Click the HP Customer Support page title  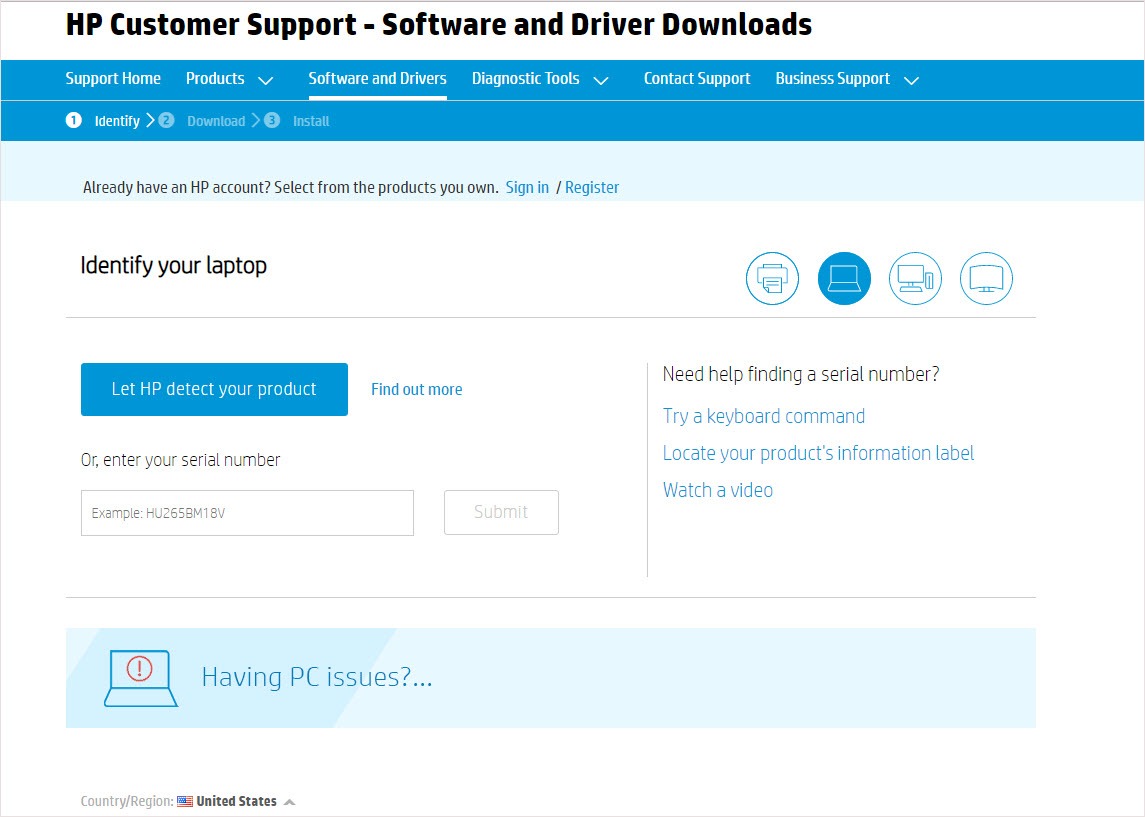tap(439, 25)
